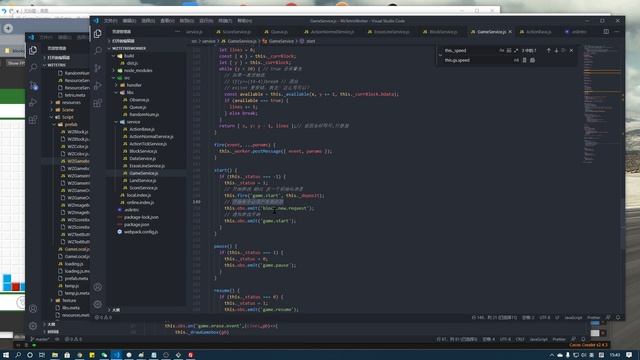The image size is (640, 360).
Task: Open webpack.config.js in explorer
Action: pos(141,232)
